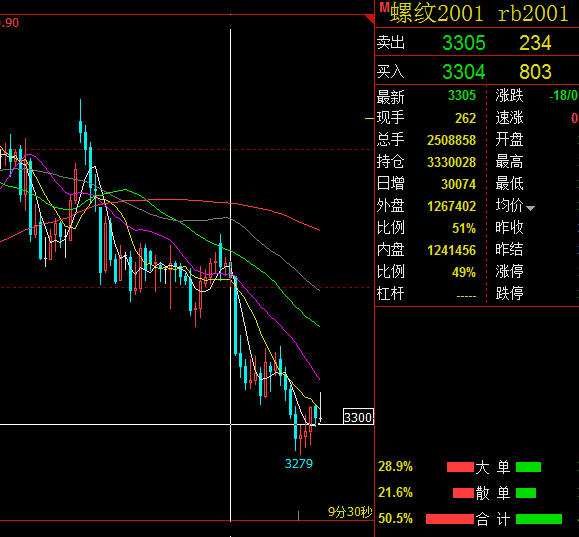Click the red 合计 buy bar
Screen dimensions: 579x537
pos(450,519)
